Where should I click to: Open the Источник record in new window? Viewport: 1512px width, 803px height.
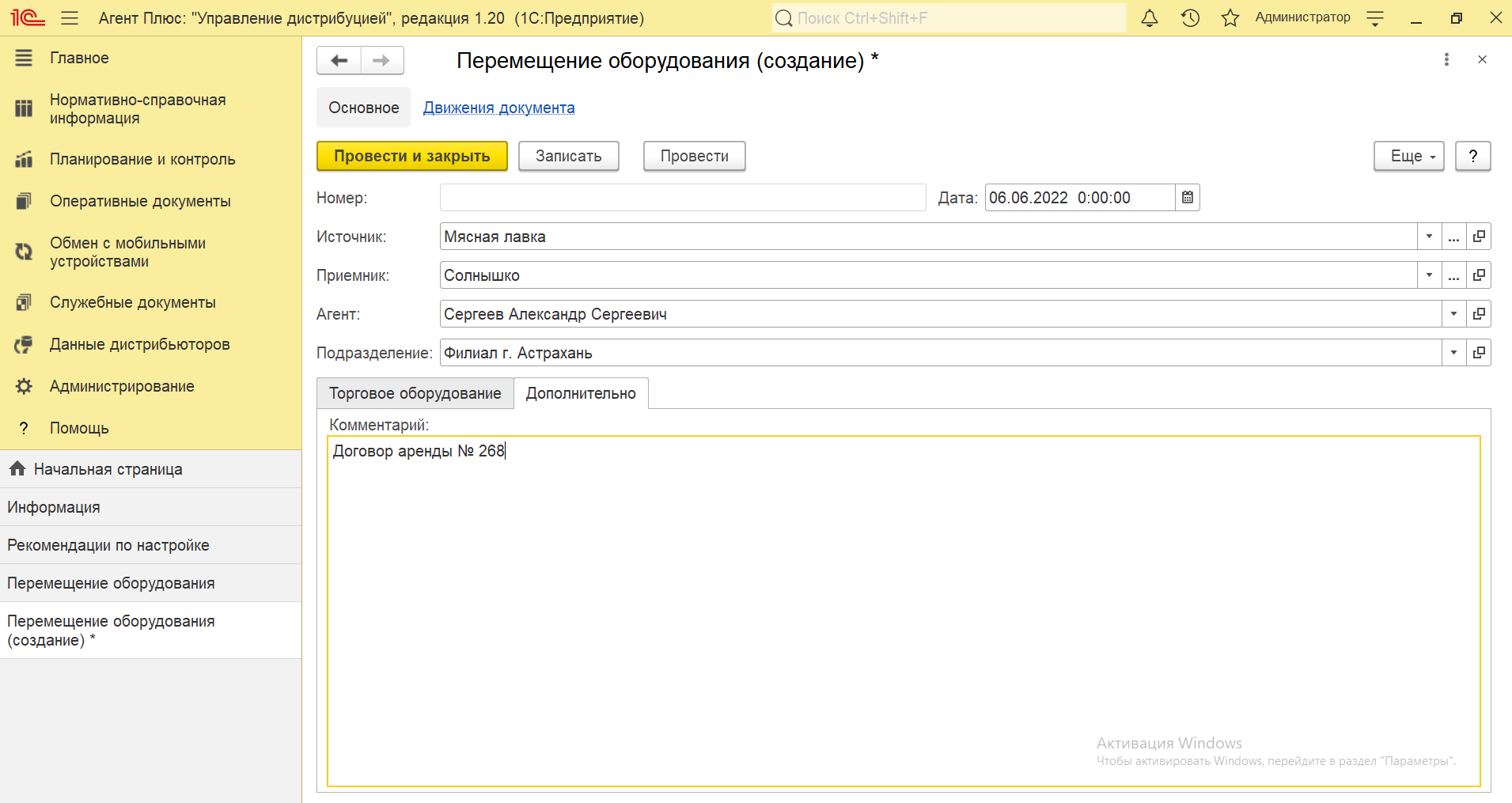(1479, 237)
